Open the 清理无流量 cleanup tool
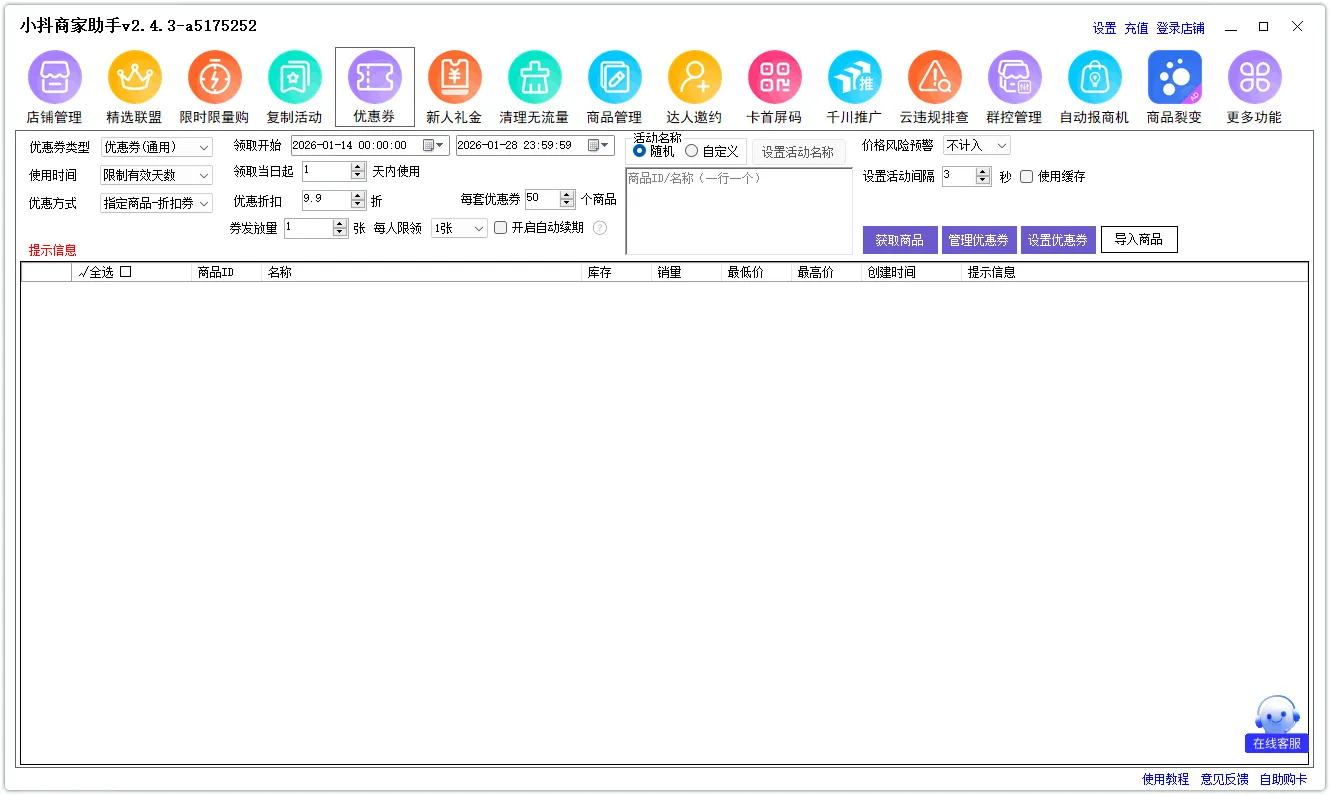The width and height of the screenshot is (1330, 795). [x=534, y=78]
